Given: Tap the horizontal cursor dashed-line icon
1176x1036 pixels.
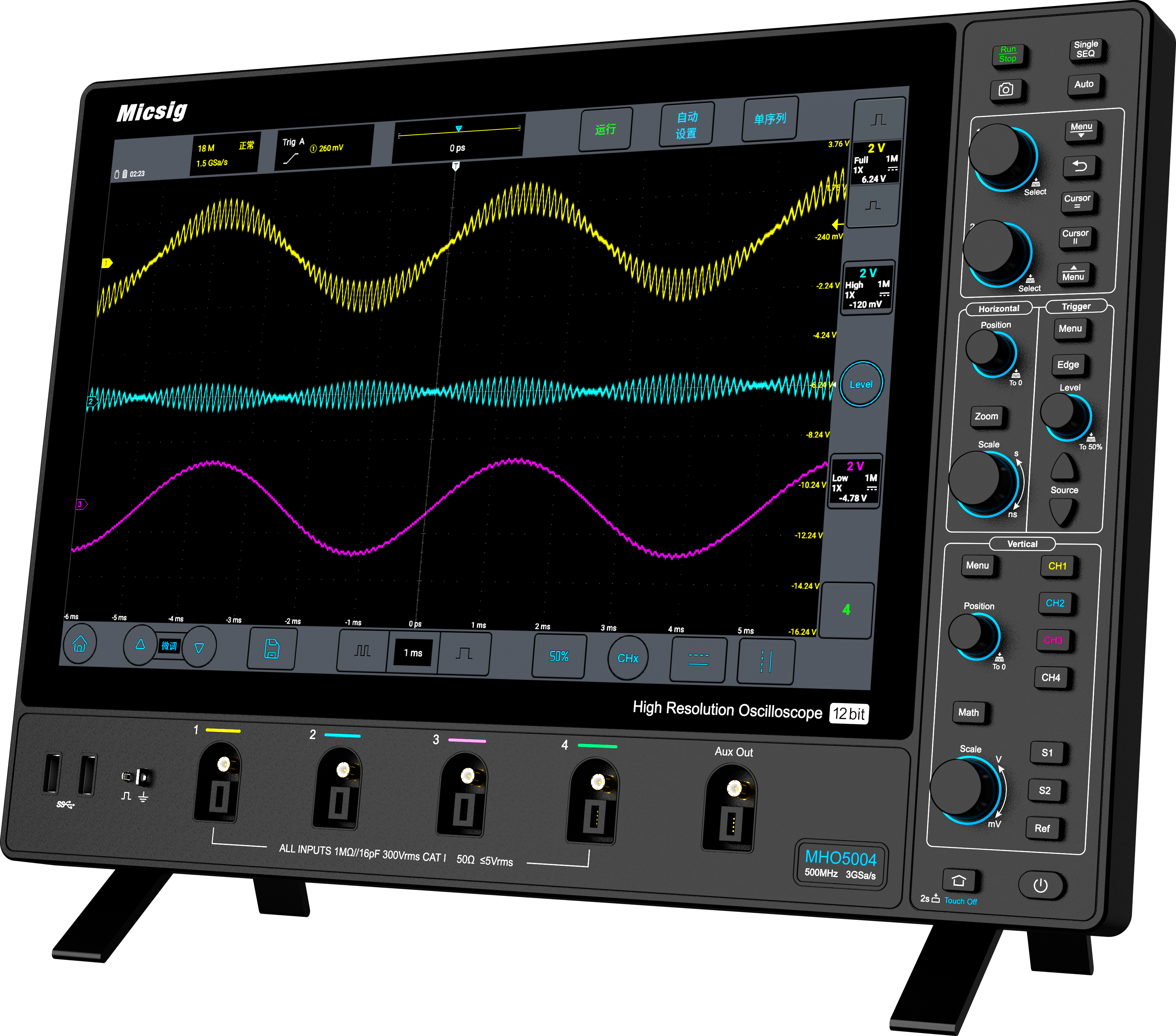Looking at the screenshot, I should pos(698,659).
